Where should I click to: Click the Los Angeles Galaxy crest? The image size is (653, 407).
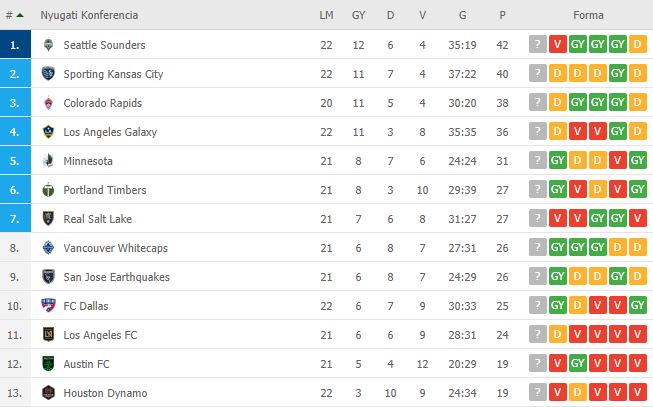click(x=48, y=132)
